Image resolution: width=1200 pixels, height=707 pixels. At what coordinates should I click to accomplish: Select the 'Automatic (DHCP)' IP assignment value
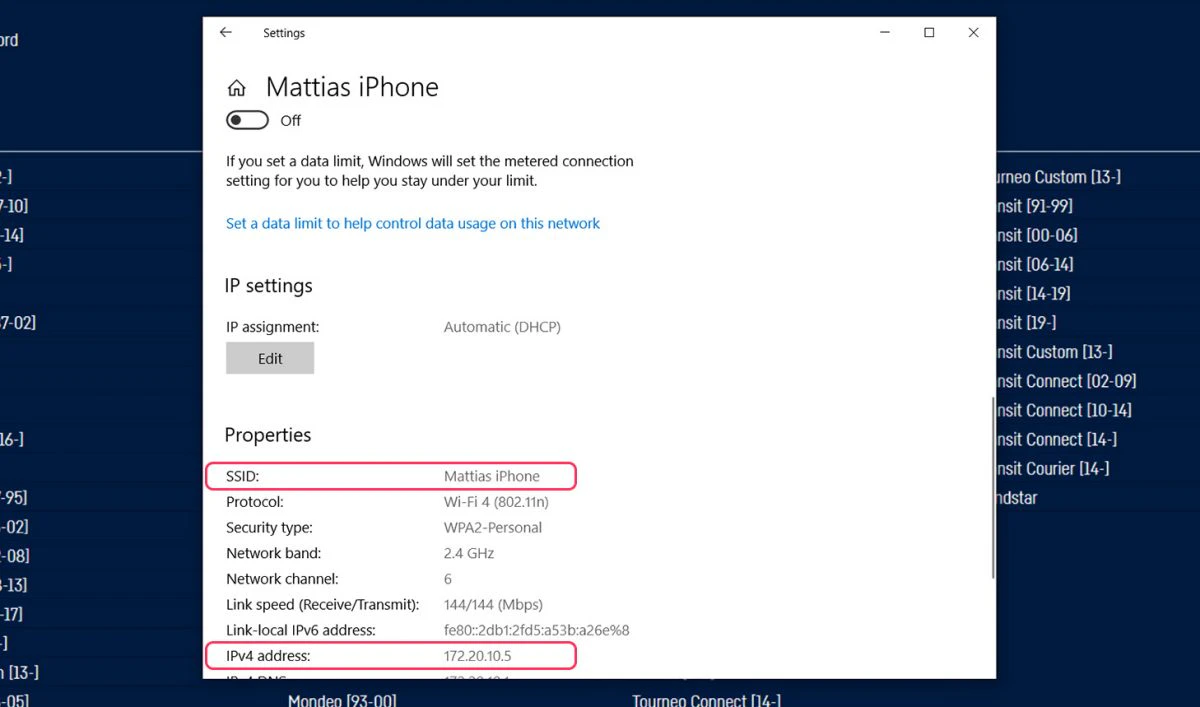coord(502,327)
